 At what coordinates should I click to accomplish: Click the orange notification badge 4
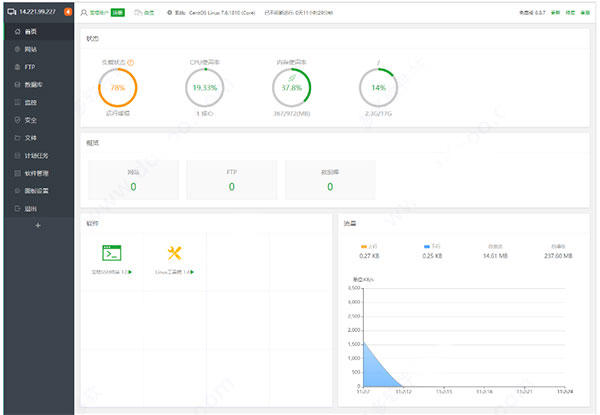pos(67,12)
